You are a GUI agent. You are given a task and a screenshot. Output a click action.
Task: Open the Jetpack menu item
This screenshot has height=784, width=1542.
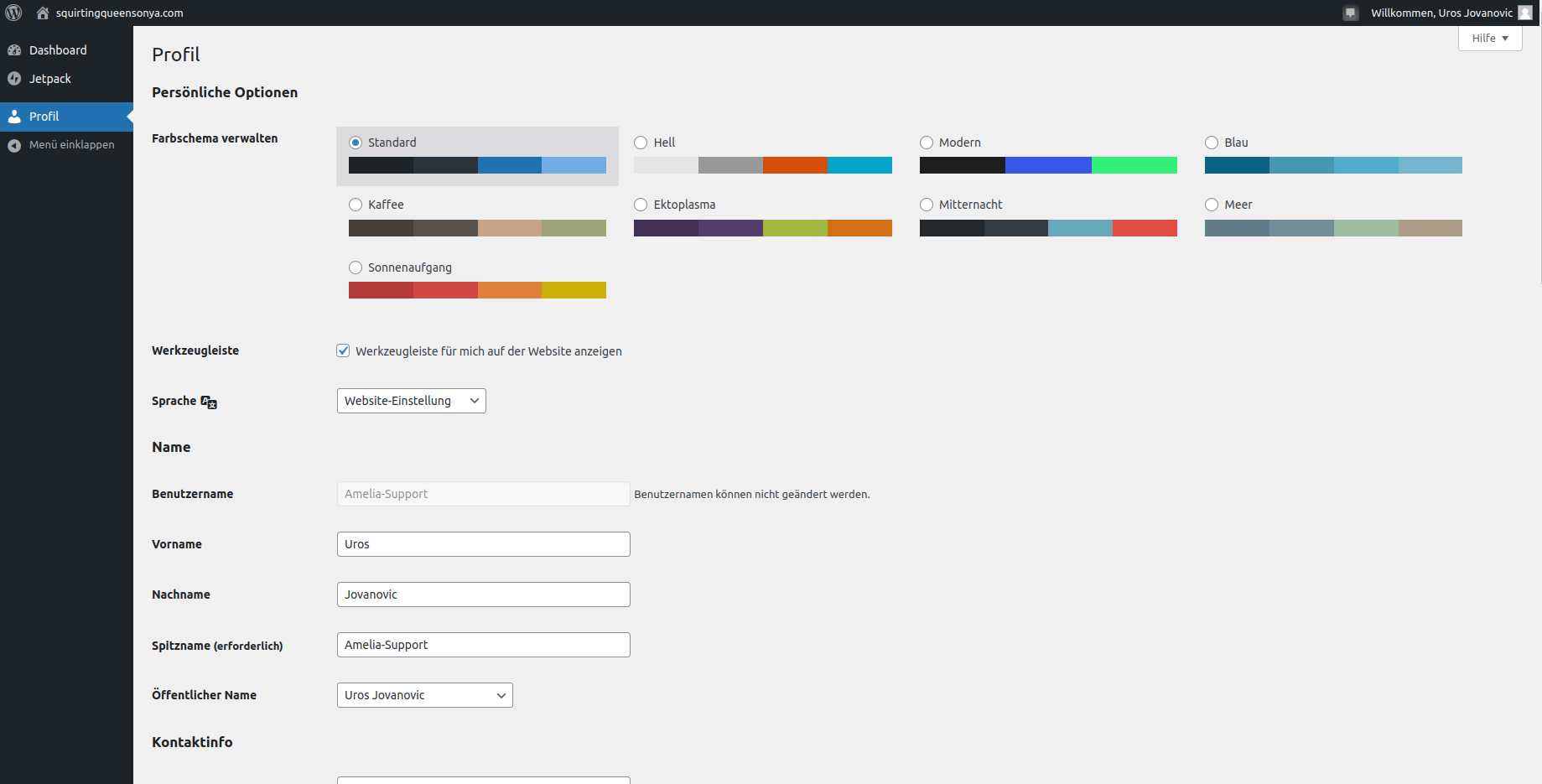tap(50, 79)
